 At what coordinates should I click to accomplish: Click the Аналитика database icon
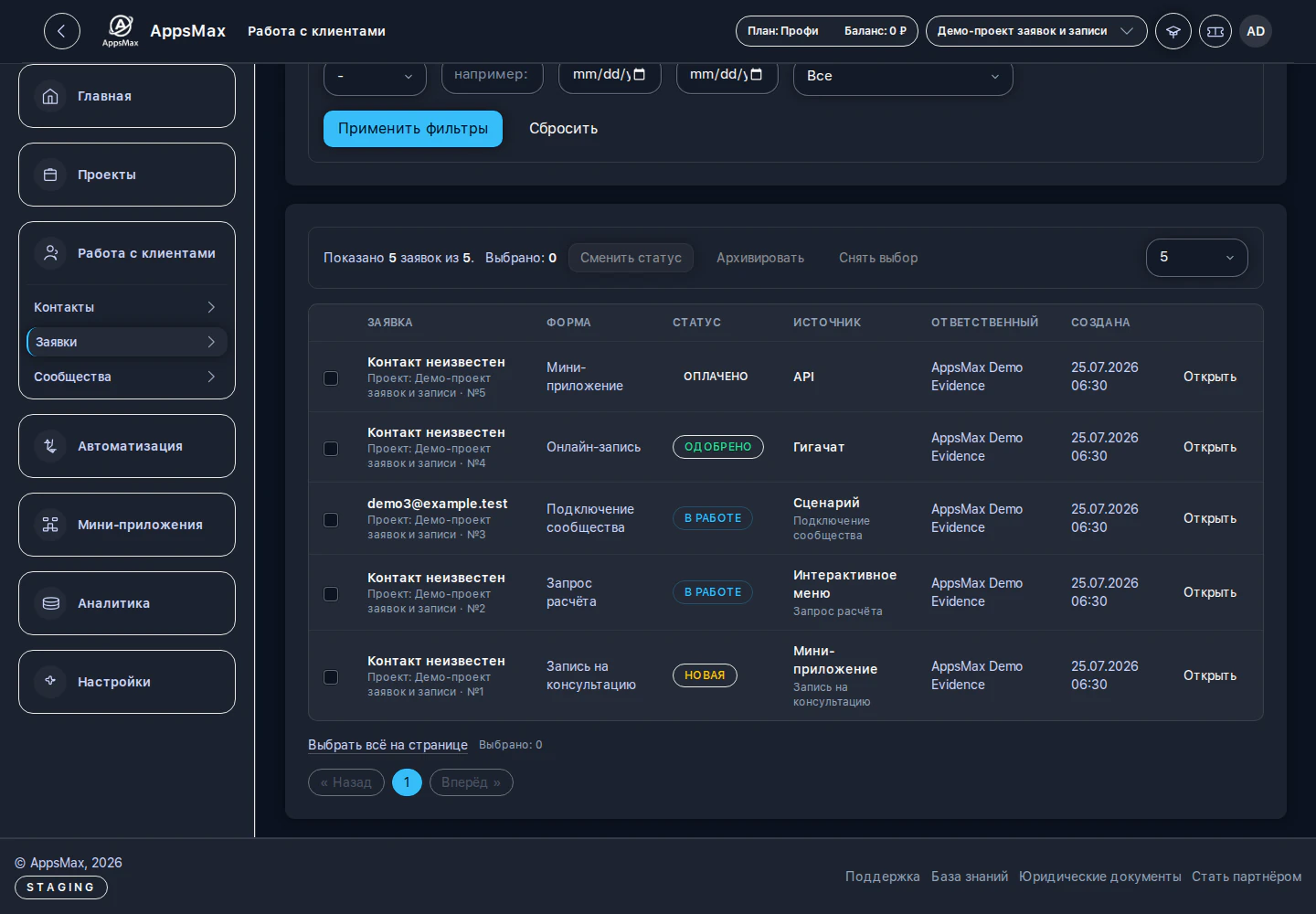[50, 603]
